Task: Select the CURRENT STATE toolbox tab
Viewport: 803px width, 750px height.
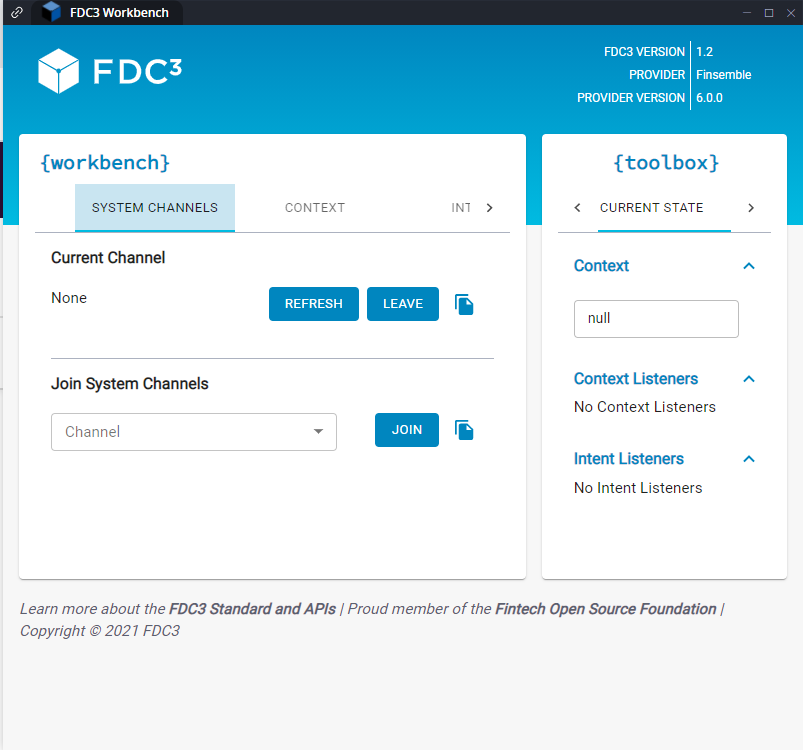Action: click(651, 208)
